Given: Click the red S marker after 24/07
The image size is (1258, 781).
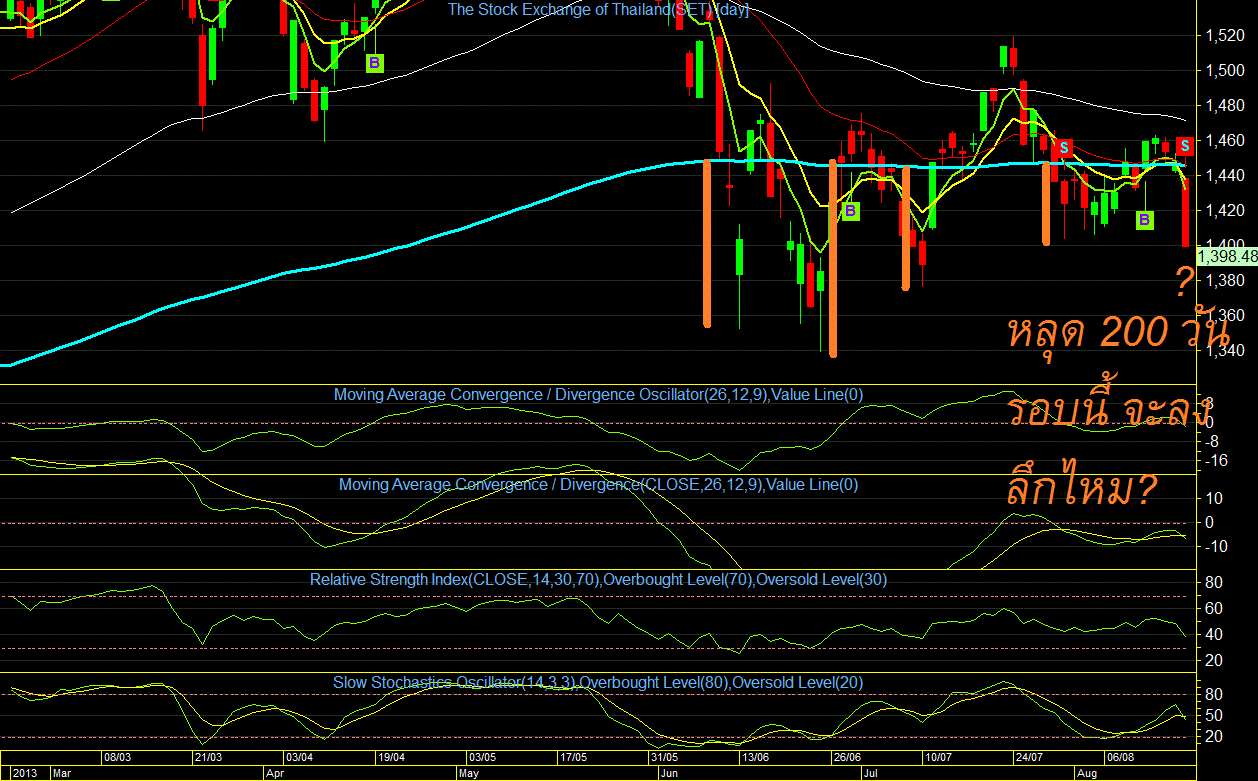Looking at the screenshot, I should click(1065, 147).
